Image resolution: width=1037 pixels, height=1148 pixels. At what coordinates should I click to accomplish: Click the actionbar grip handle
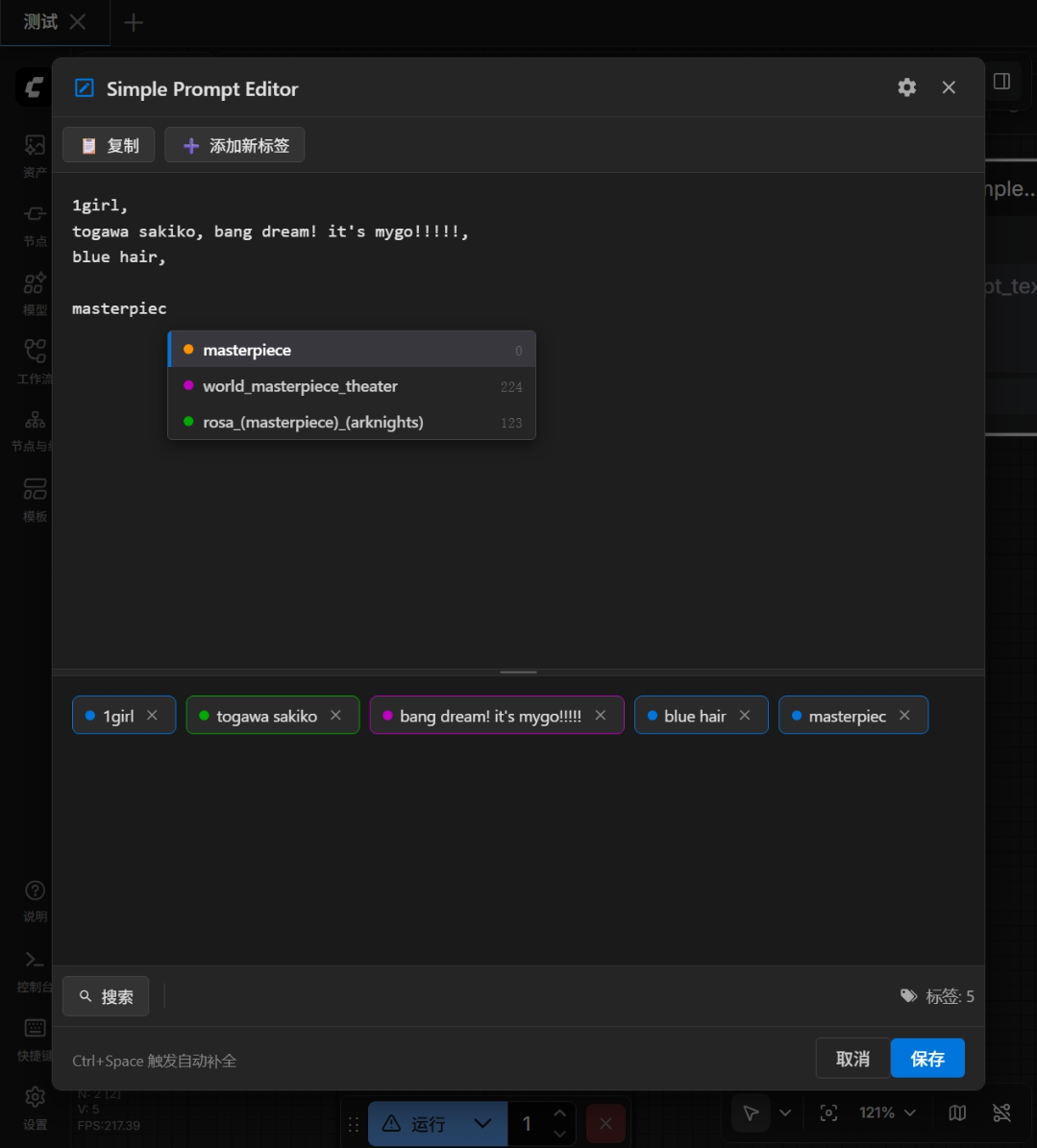[x=354, y=1124]
